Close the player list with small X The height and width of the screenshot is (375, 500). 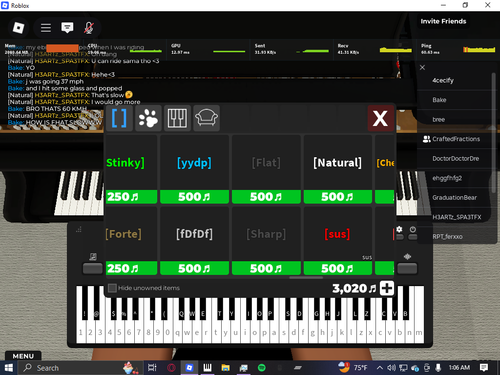point(422,67)
